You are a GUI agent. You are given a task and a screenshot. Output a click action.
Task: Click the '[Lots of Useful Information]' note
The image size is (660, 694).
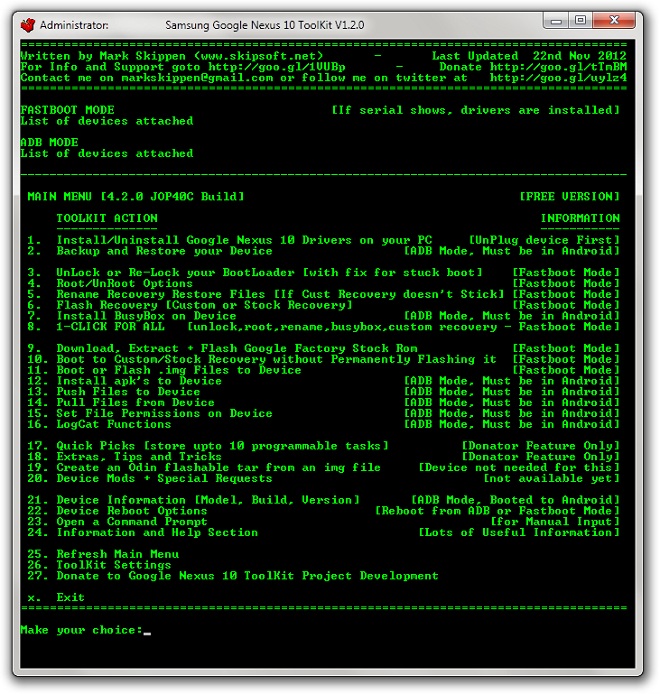point(519,533)
